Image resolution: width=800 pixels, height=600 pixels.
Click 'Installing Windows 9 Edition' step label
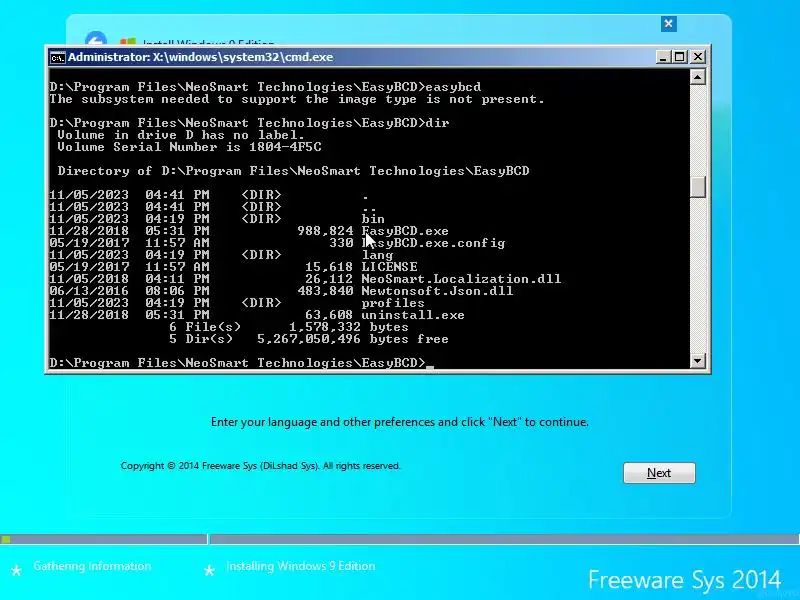(x=301, y=566)
